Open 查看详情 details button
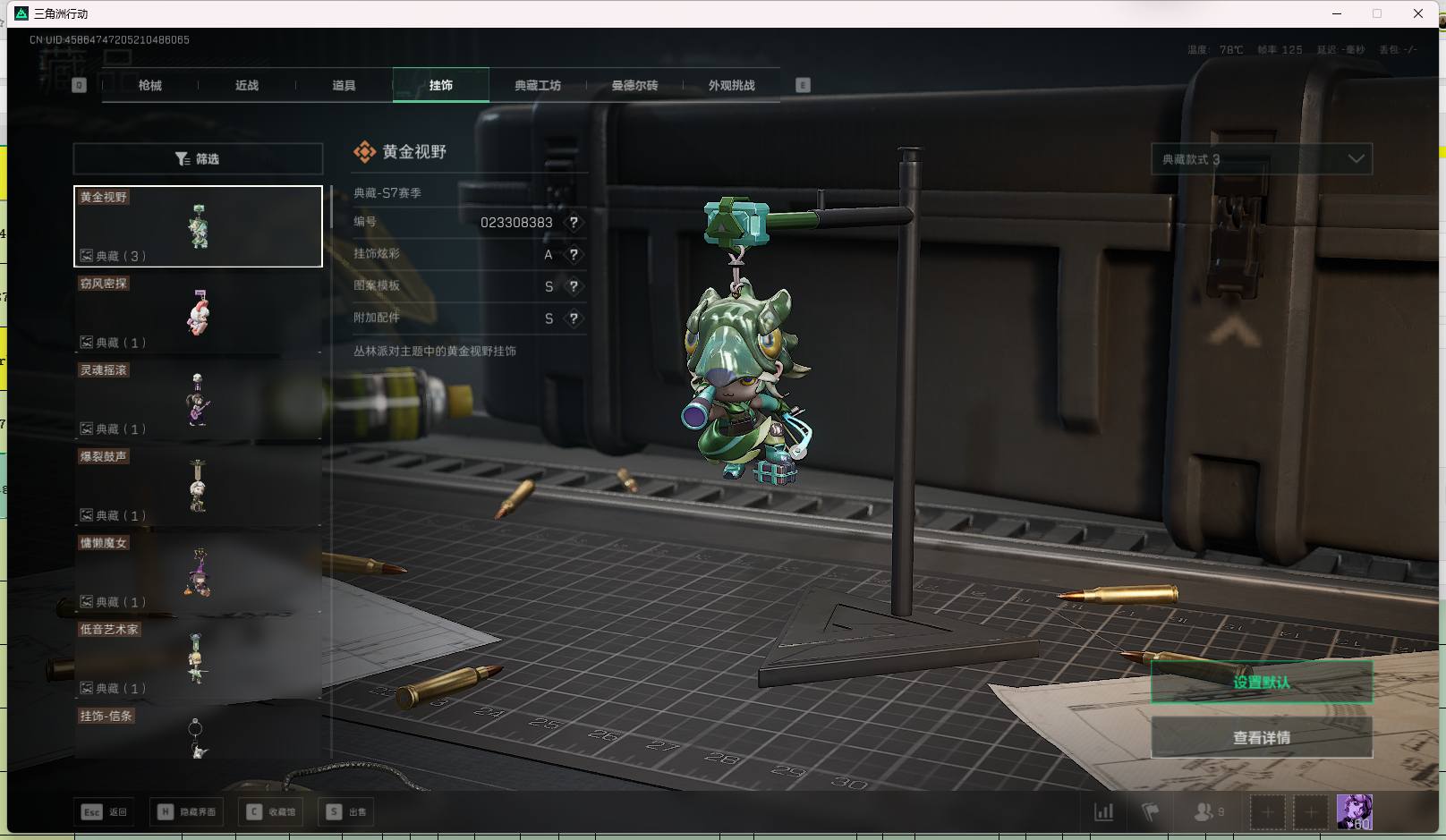1446x840 pixels. point(1262,737)
